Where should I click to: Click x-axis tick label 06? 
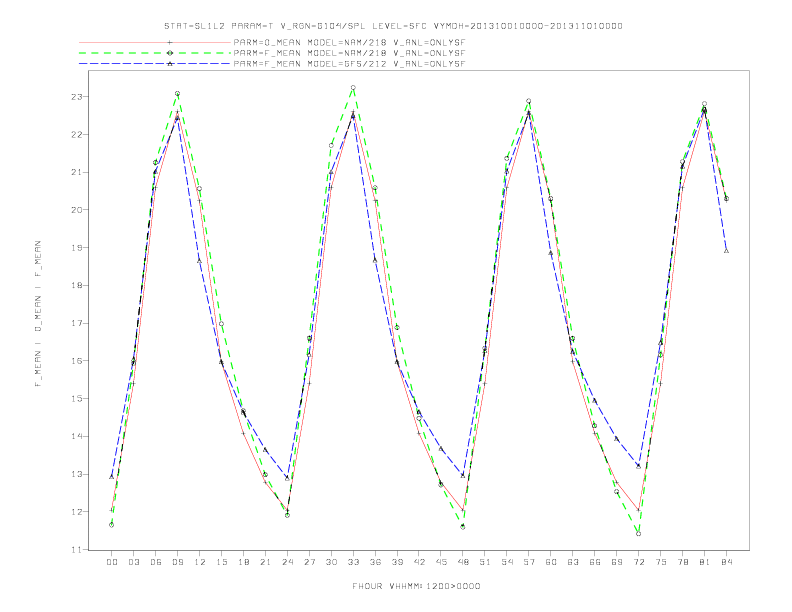click(x=156, y=562)
